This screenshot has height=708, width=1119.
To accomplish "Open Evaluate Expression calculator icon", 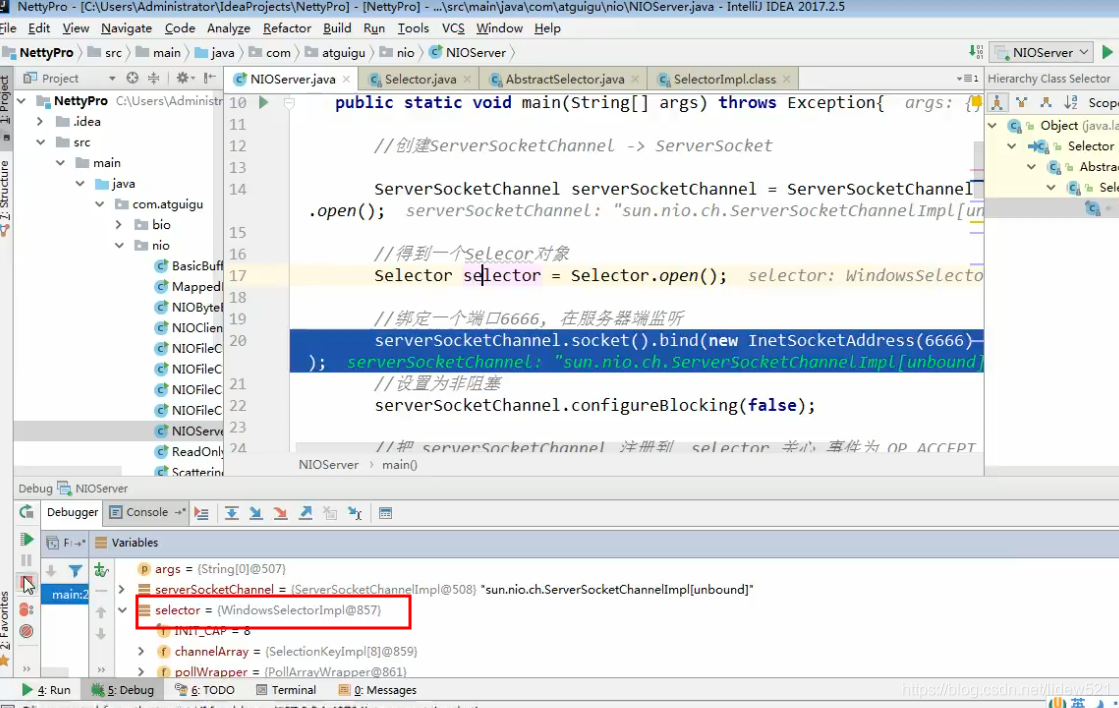I will pos(385,513).
